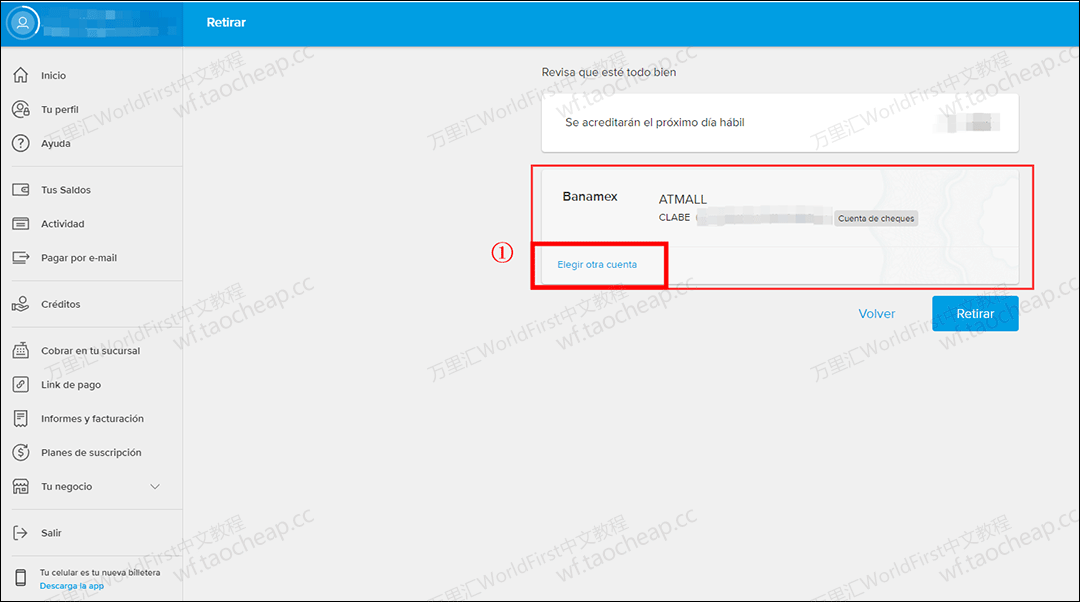
Task: Click the Retirar blue button
Action: (975, 313)
